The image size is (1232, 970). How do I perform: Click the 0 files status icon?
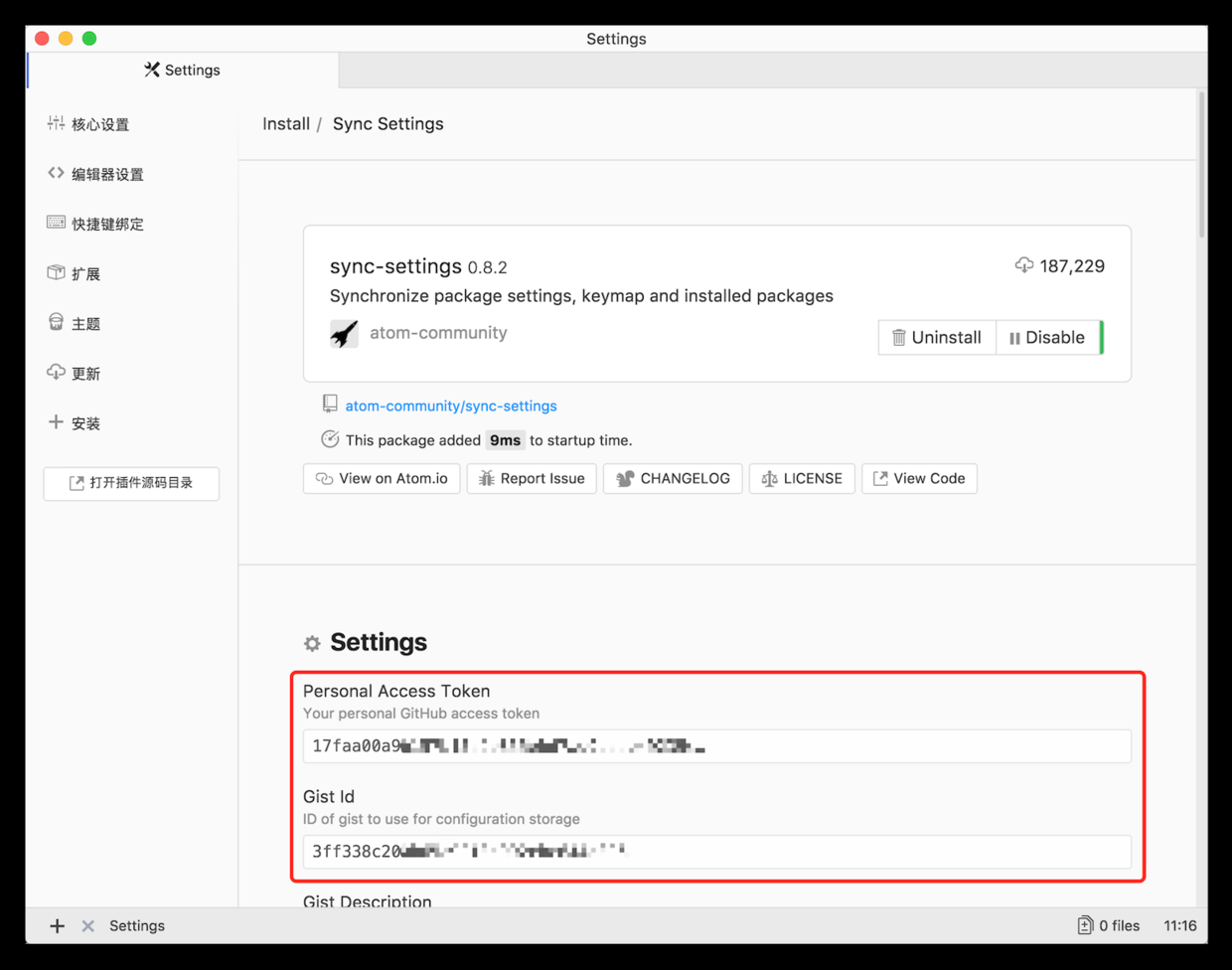1085,925
